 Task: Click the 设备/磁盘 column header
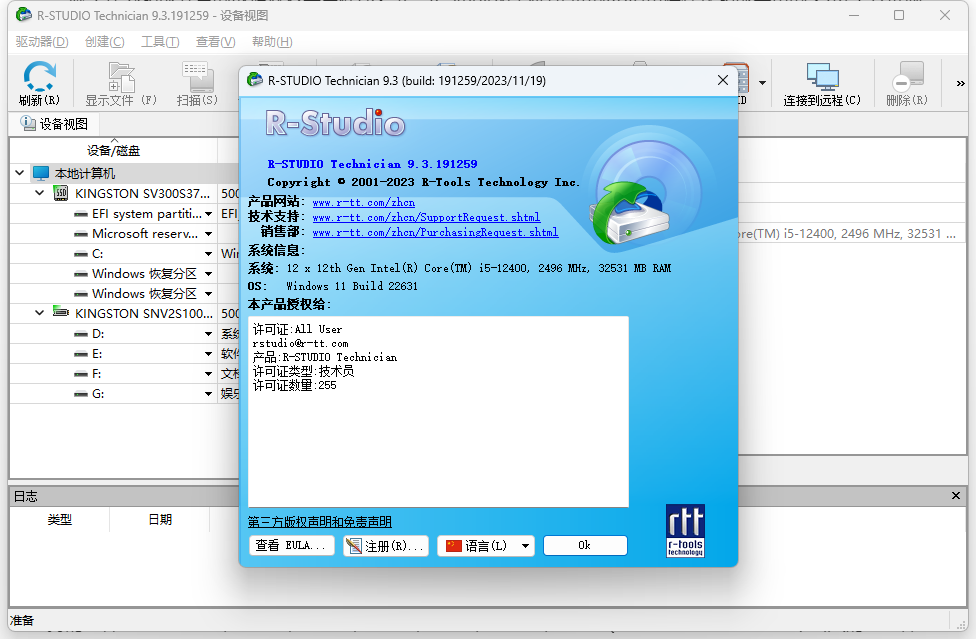(113, 151)
